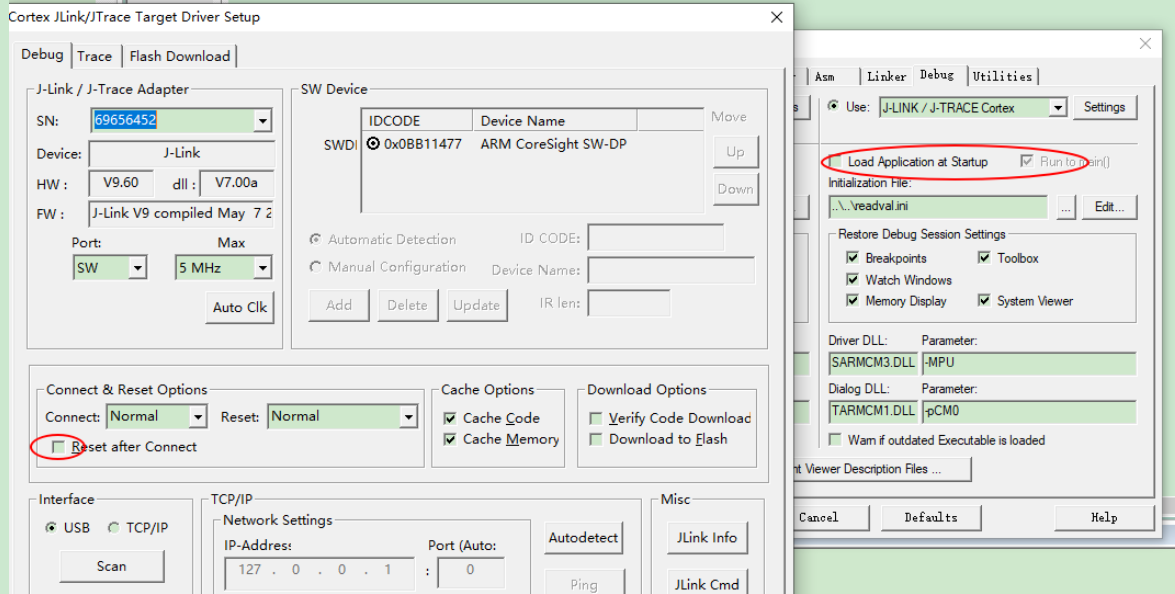Click the IDCODE column header
The height and width of the screenshot is (594, 1175).
coord(417,121)
